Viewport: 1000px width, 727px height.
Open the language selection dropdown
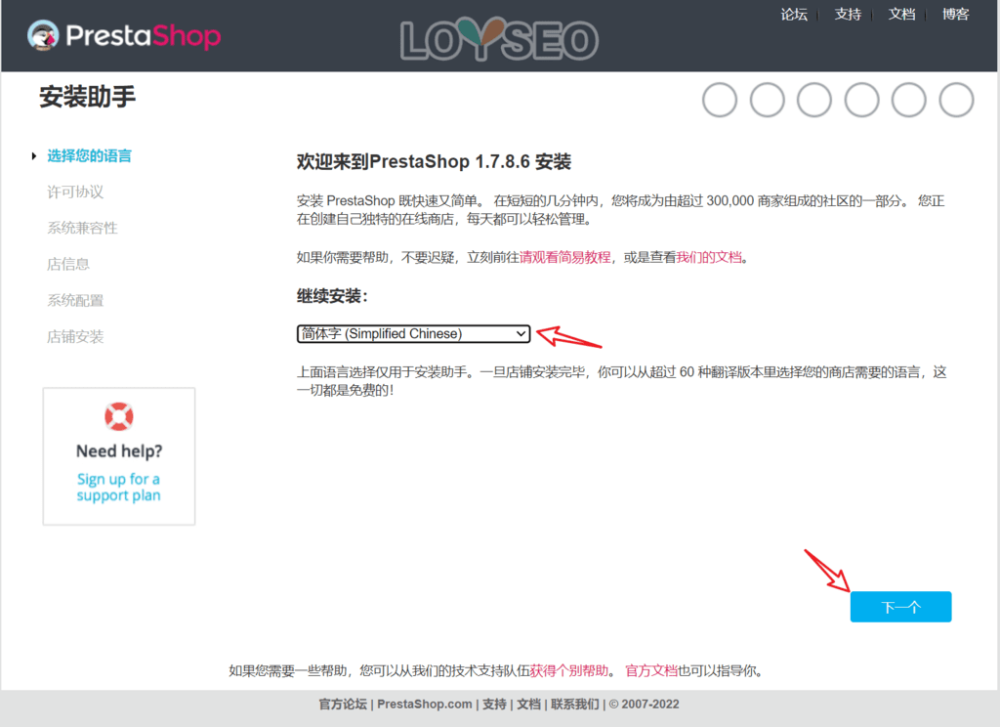coord(413,334)
